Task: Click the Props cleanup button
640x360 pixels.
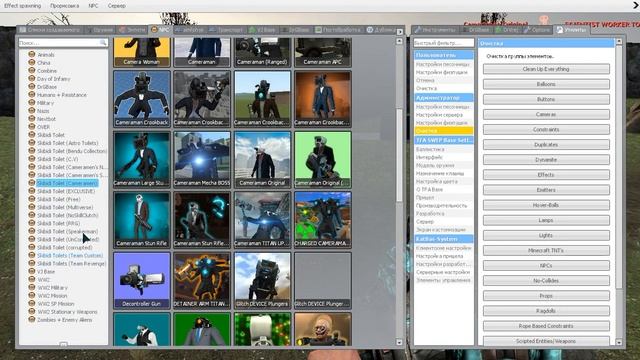Action: tap(546, 296)
